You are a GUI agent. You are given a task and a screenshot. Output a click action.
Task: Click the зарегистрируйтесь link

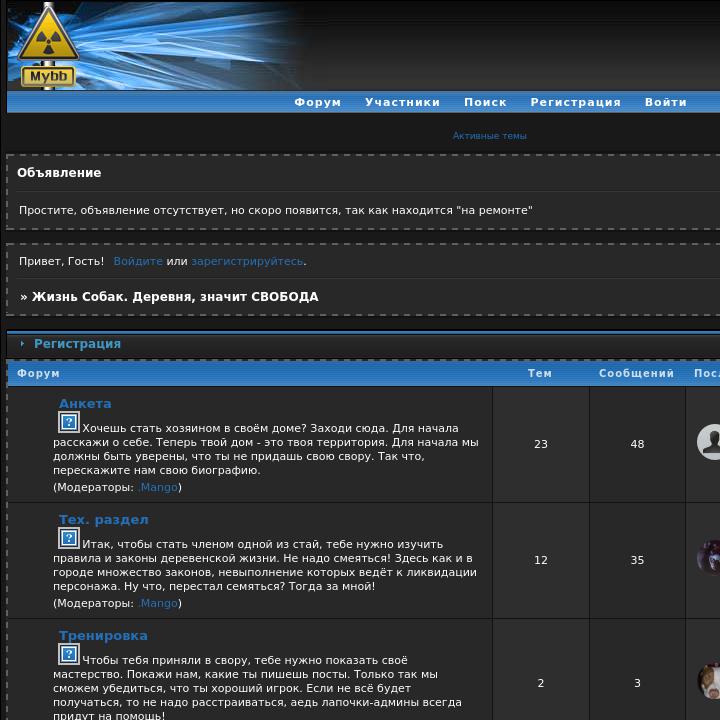pyautogui.click(x=247, y=261)
